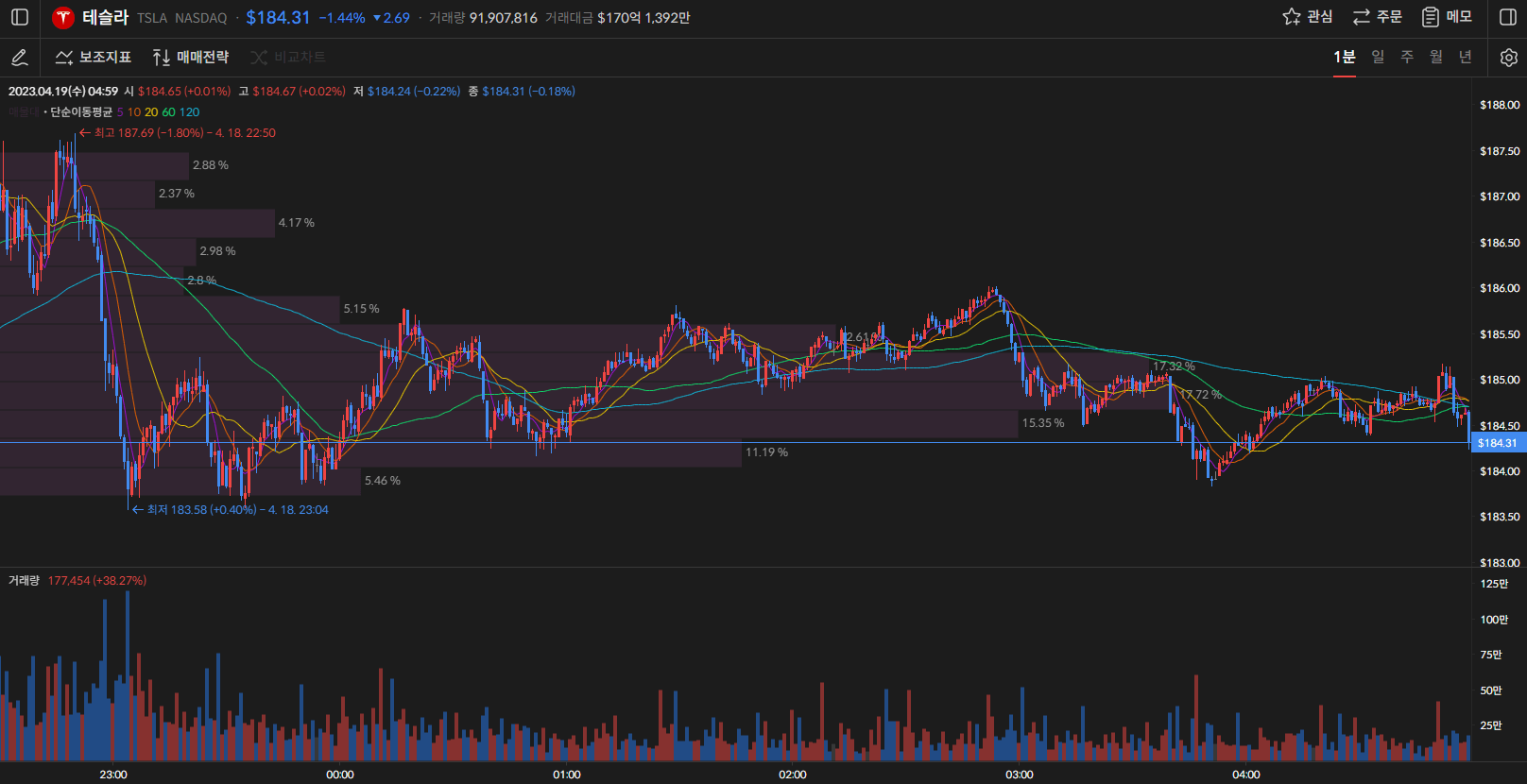Click the 최고 187.69 high marker
Viewport: 1527px width, 784px height.
pos(178,133)
